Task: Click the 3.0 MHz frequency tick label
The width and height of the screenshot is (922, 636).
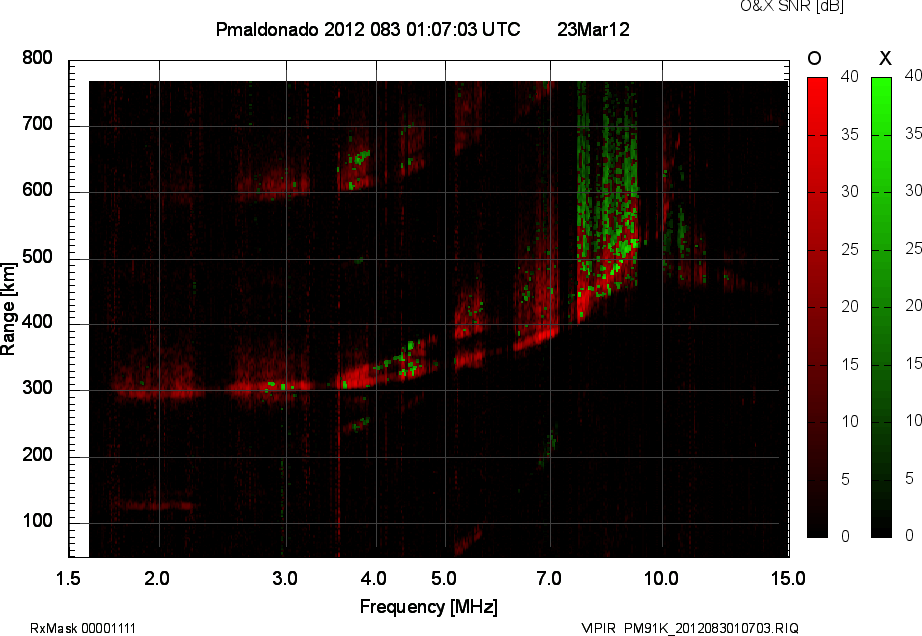Action: click(285, 578)
